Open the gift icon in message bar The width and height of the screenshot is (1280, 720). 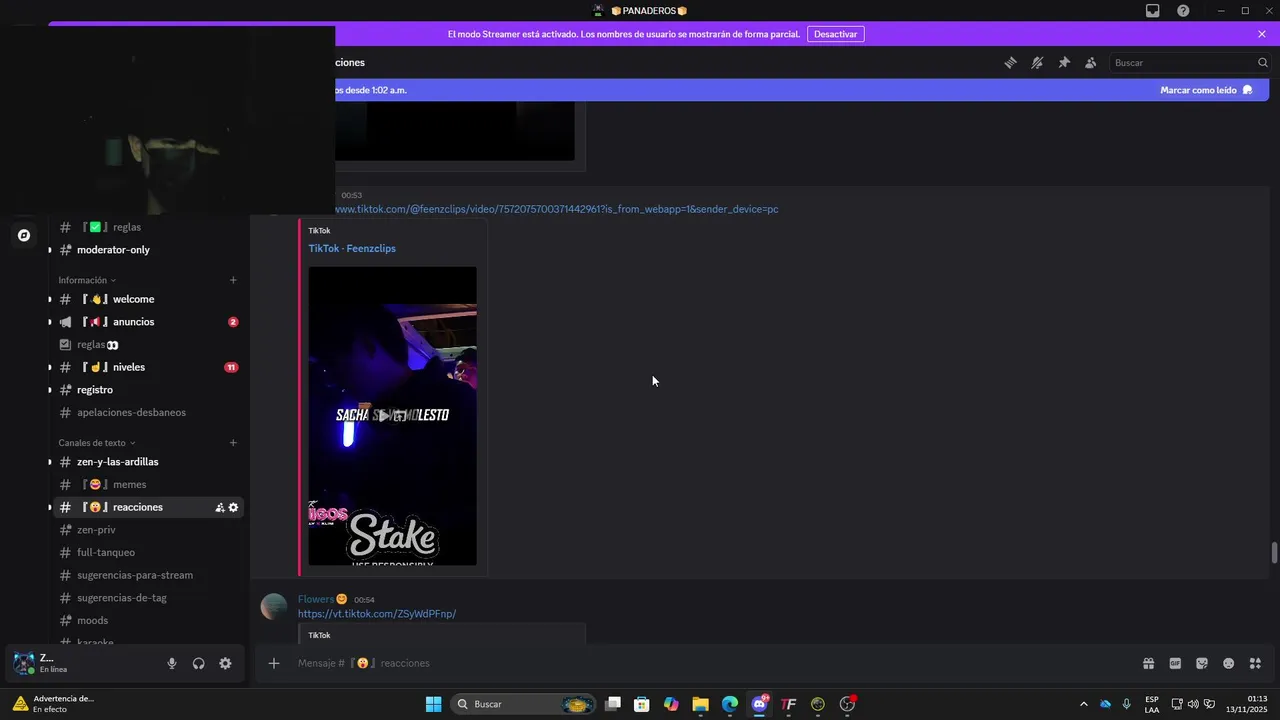pos(1148,663)
